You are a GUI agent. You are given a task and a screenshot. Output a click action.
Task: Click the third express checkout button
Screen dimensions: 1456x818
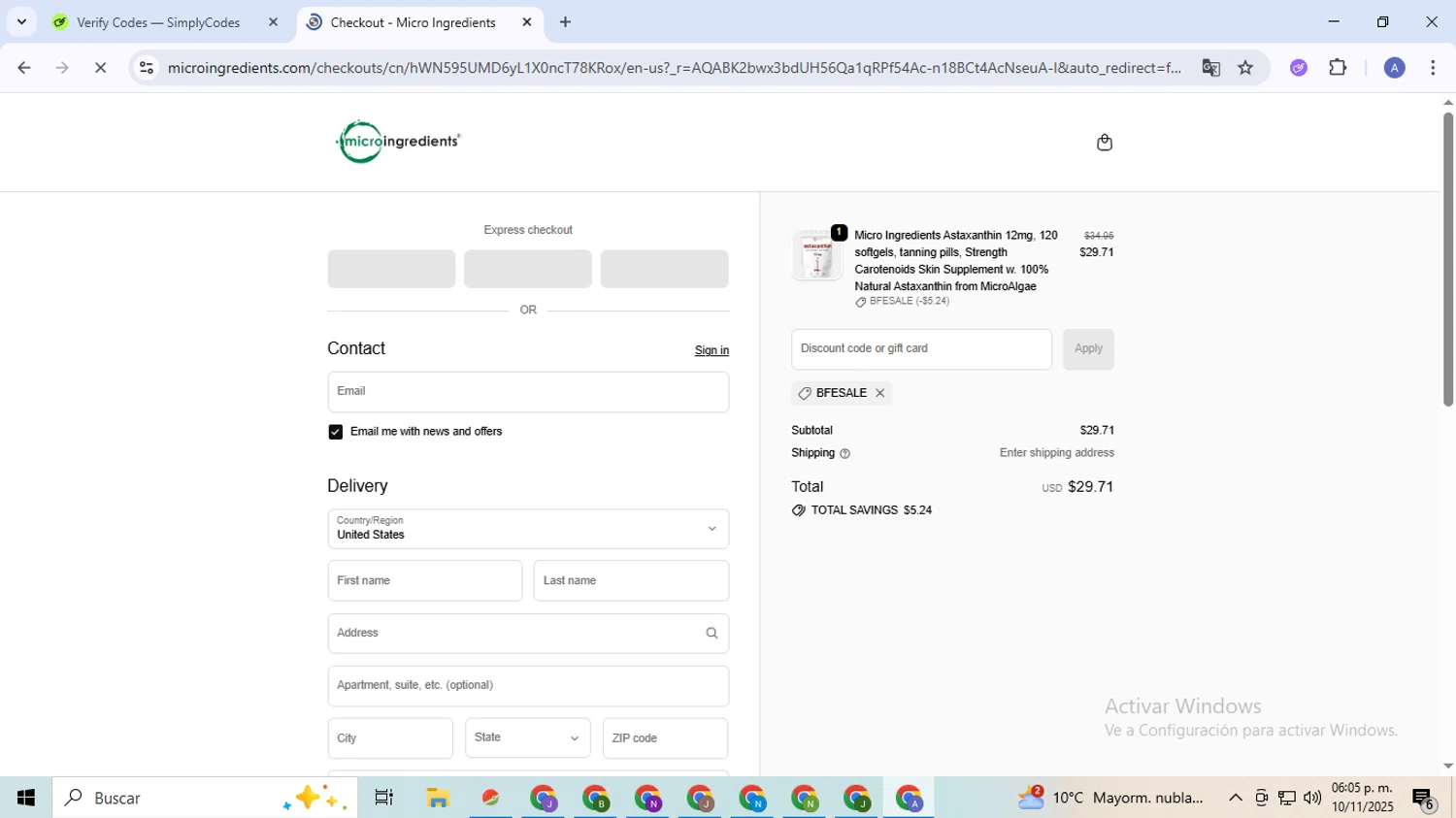[664, 269]
